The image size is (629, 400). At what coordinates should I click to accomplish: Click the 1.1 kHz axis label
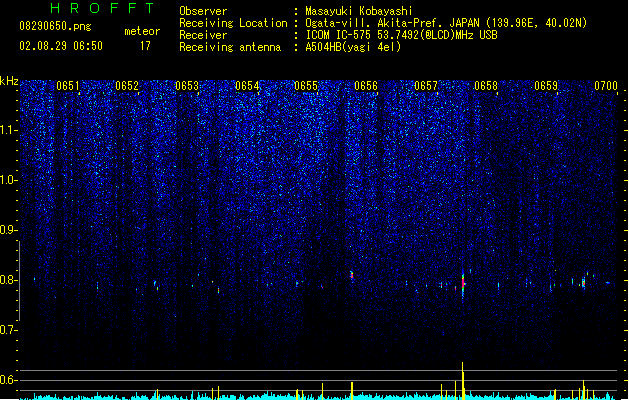click(9, 130)
